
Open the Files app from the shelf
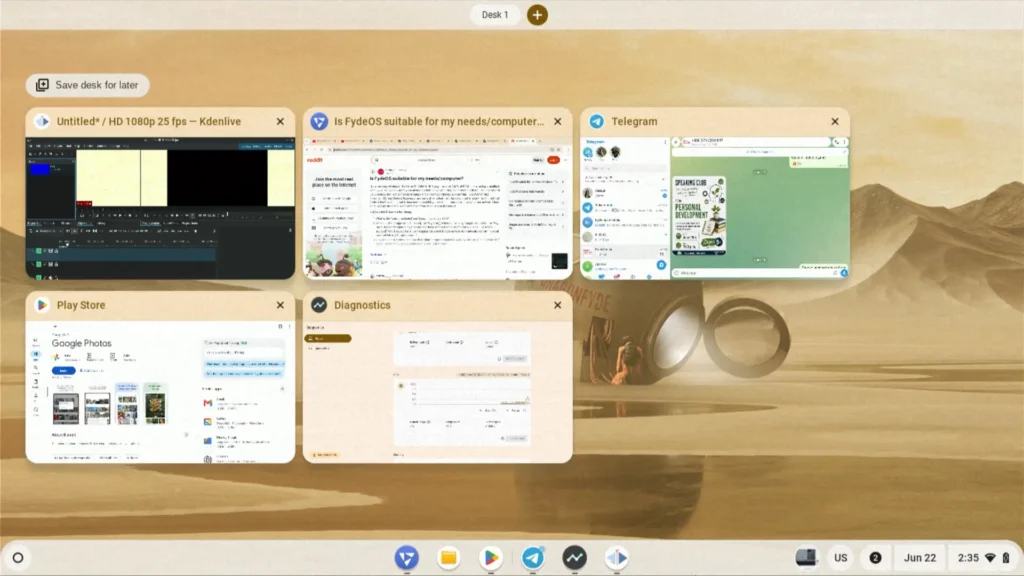click(x=449, y=558)
